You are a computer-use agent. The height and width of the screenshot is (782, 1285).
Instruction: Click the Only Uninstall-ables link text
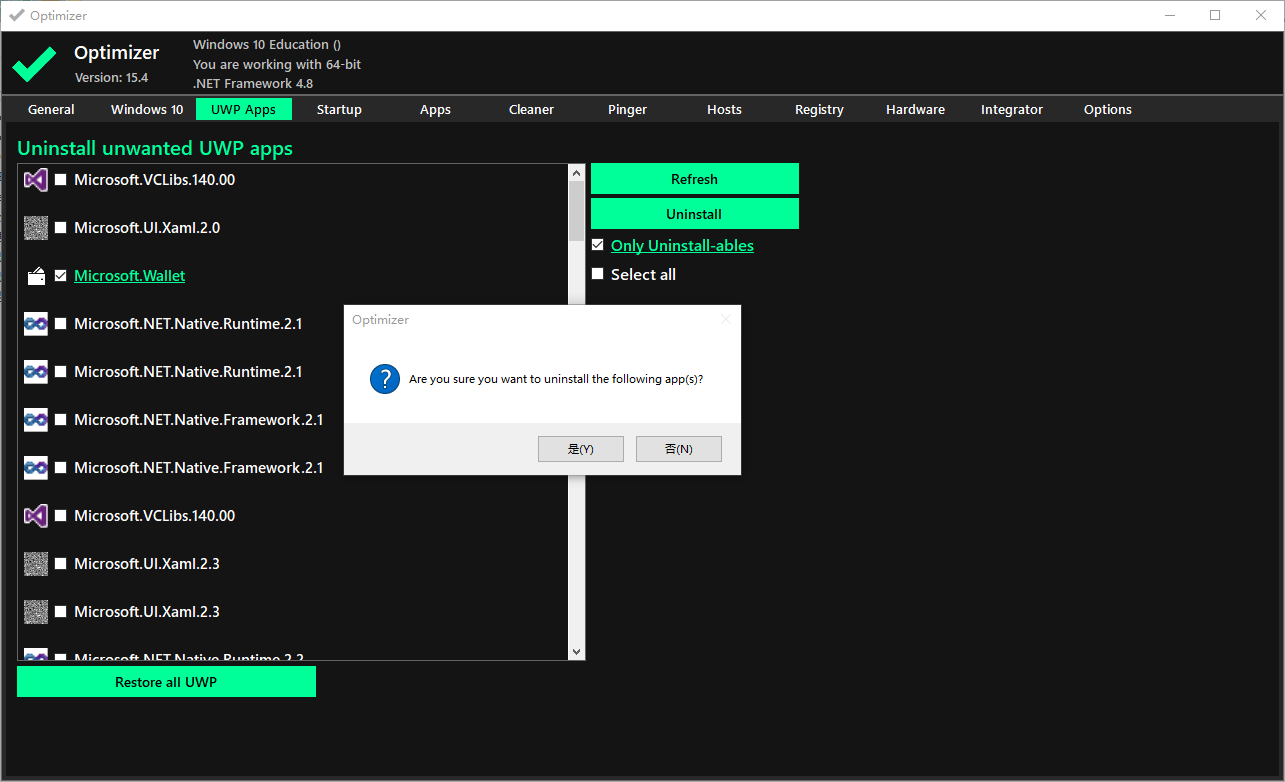682,245
